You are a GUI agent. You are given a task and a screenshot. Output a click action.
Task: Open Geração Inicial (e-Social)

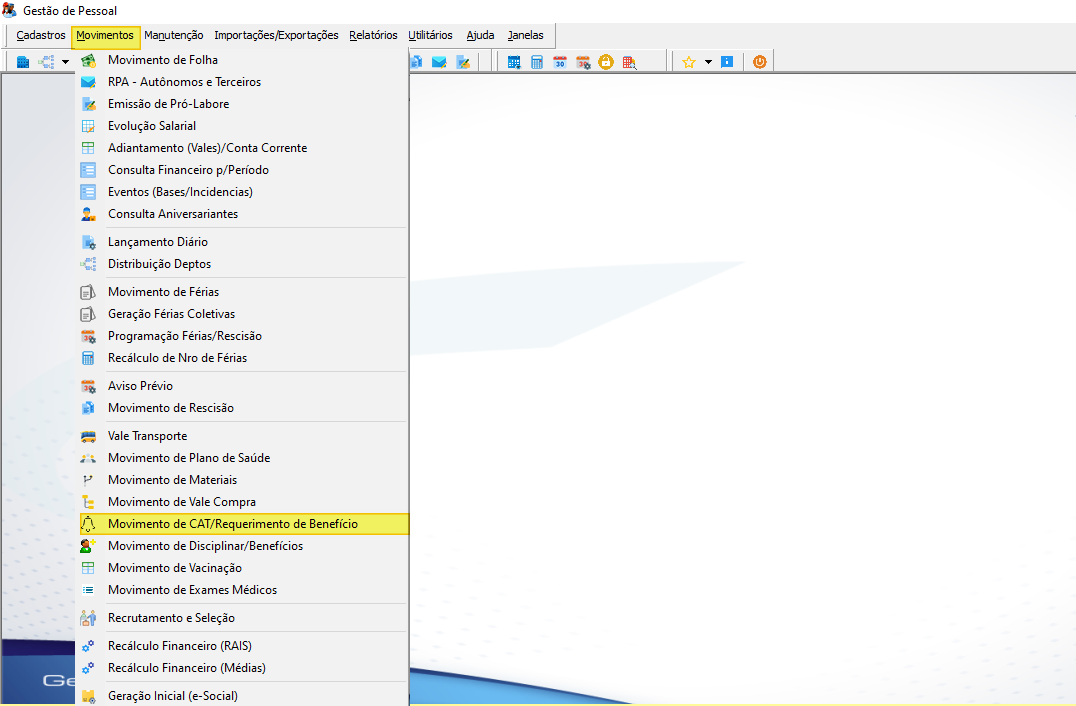coord(243,696)
